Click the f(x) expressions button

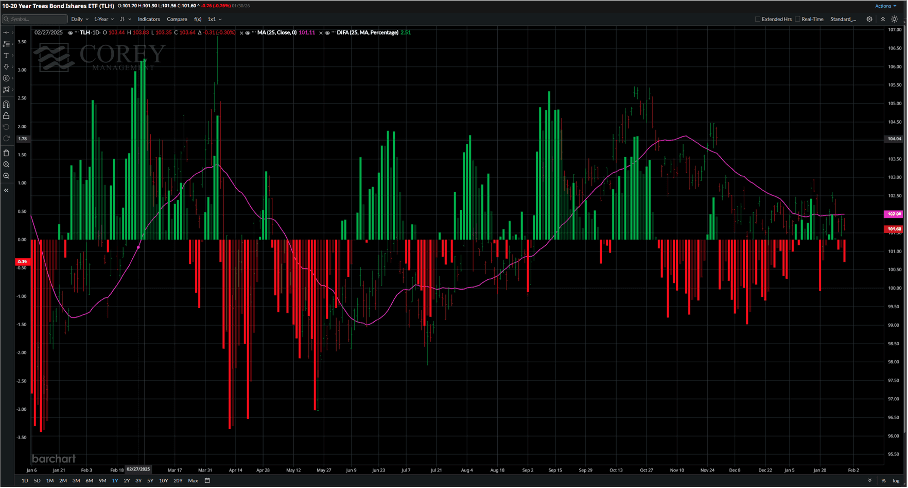tap(197, 19)
